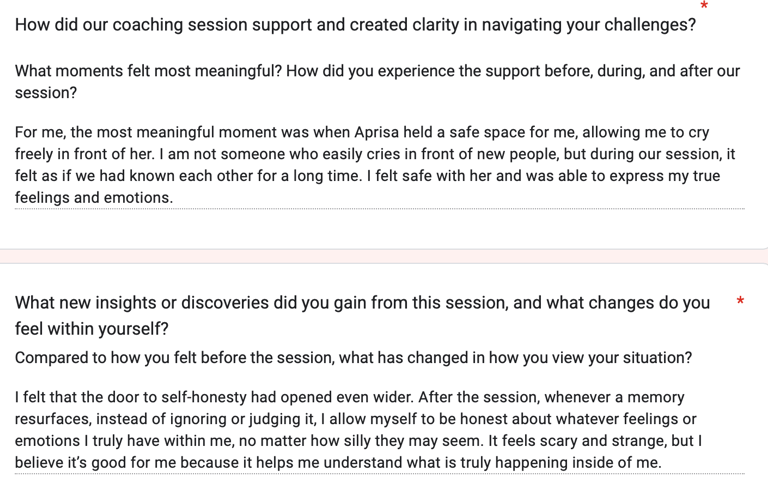The height and width of the screenshot is (495, 768).
Task: Select the "What new insights or discoveries" question title
Action: point(362,315)
